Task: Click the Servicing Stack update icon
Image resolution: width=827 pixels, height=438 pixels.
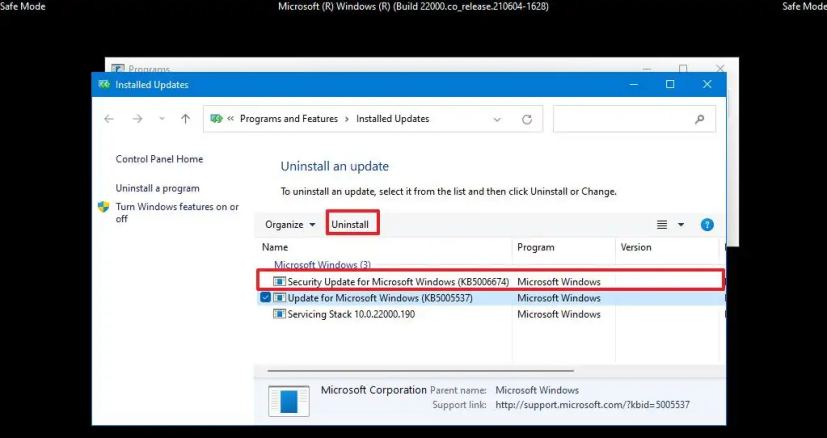Action: pyautogui.click(x=280, y=315)
